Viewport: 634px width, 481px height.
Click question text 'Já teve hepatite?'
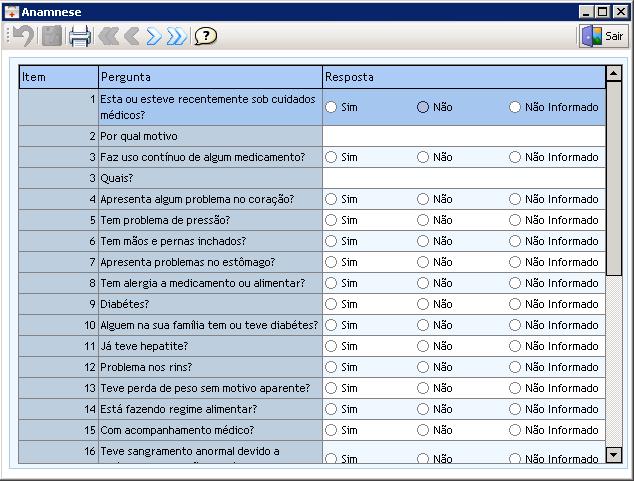[144, 346]
